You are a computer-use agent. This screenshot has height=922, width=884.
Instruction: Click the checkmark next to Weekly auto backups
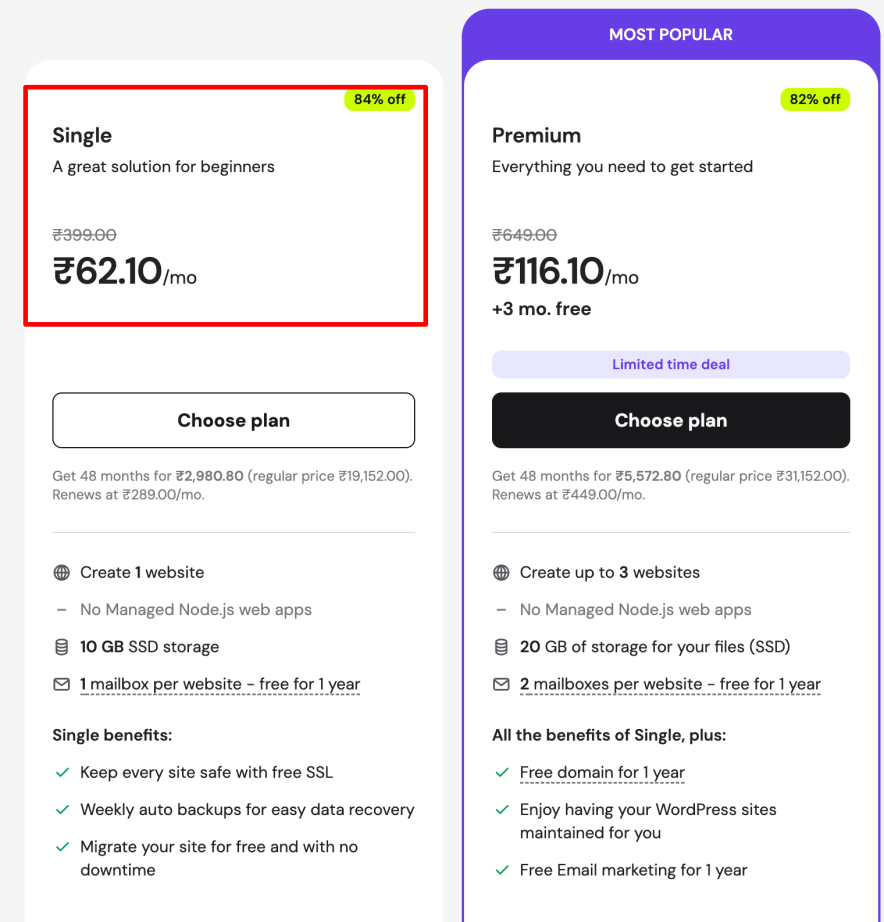62,810
